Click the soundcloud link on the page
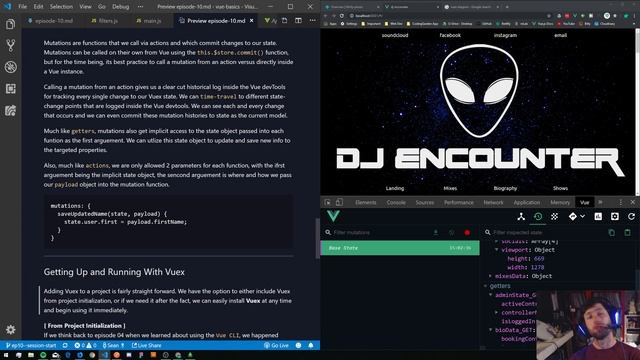The width and height of the screenshot is (640, 360). click(x=395, y=35)
